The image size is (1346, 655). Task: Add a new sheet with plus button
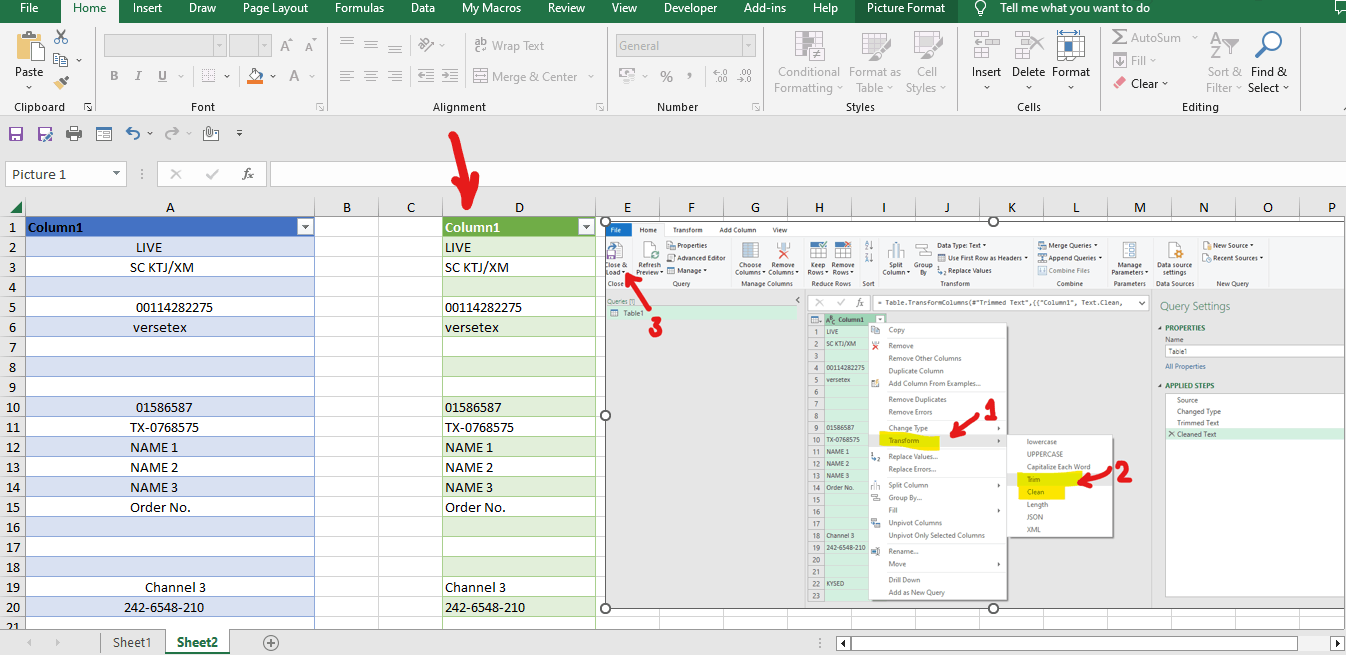point(270,642)
